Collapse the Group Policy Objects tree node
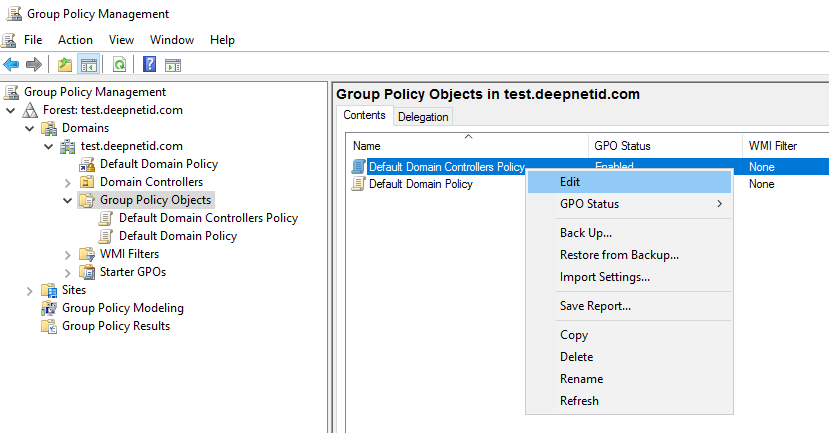The width and height of the screenshot is (829, 433). coord(68,200)
